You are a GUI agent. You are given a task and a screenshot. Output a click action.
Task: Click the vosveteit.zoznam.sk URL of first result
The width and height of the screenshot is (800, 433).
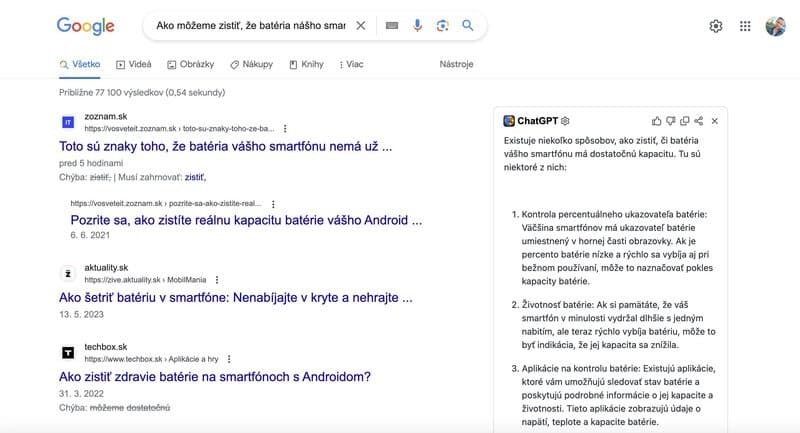tap(179, 129)
